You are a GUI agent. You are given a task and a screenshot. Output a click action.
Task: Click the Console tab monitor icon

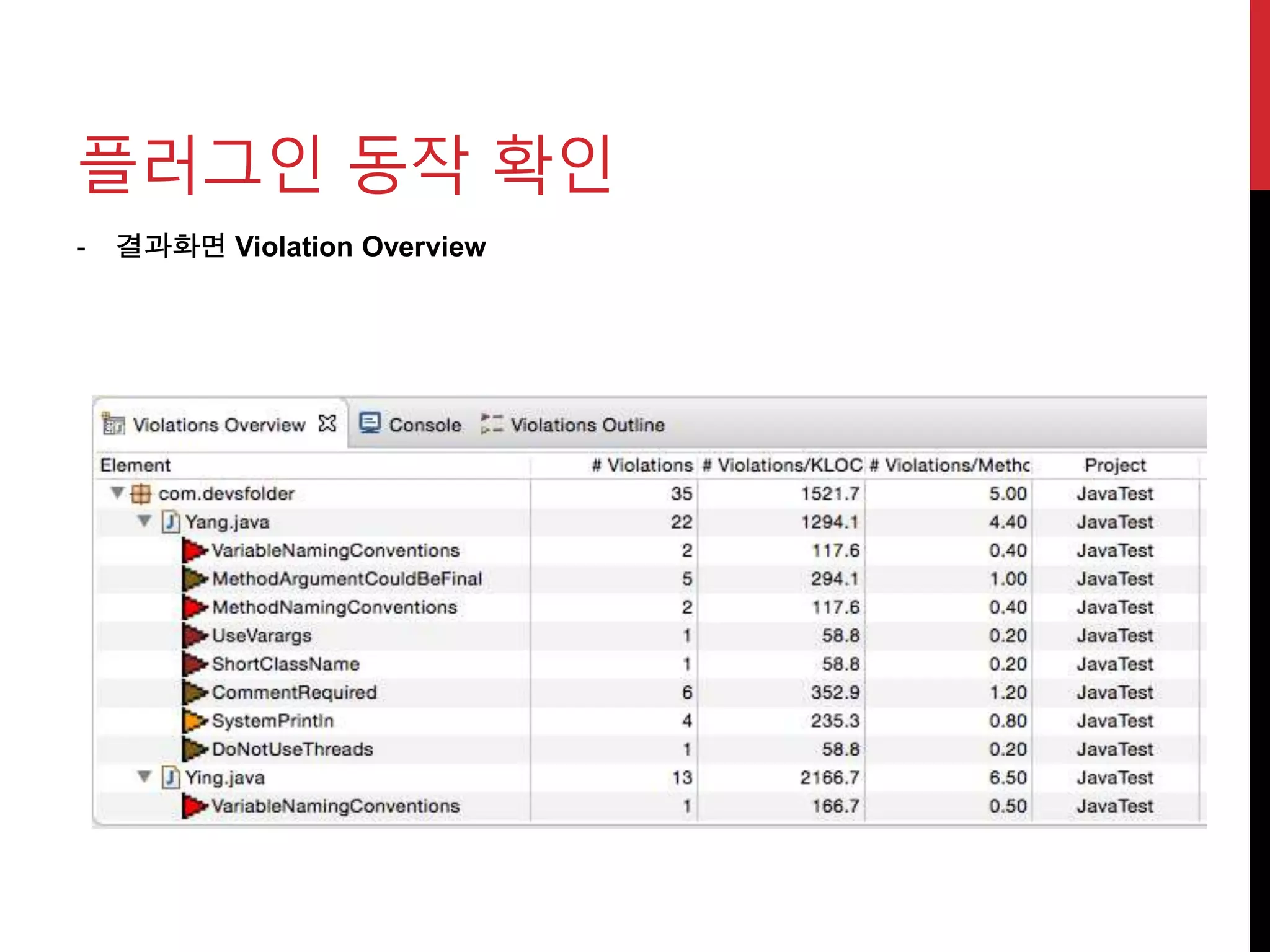370,423
